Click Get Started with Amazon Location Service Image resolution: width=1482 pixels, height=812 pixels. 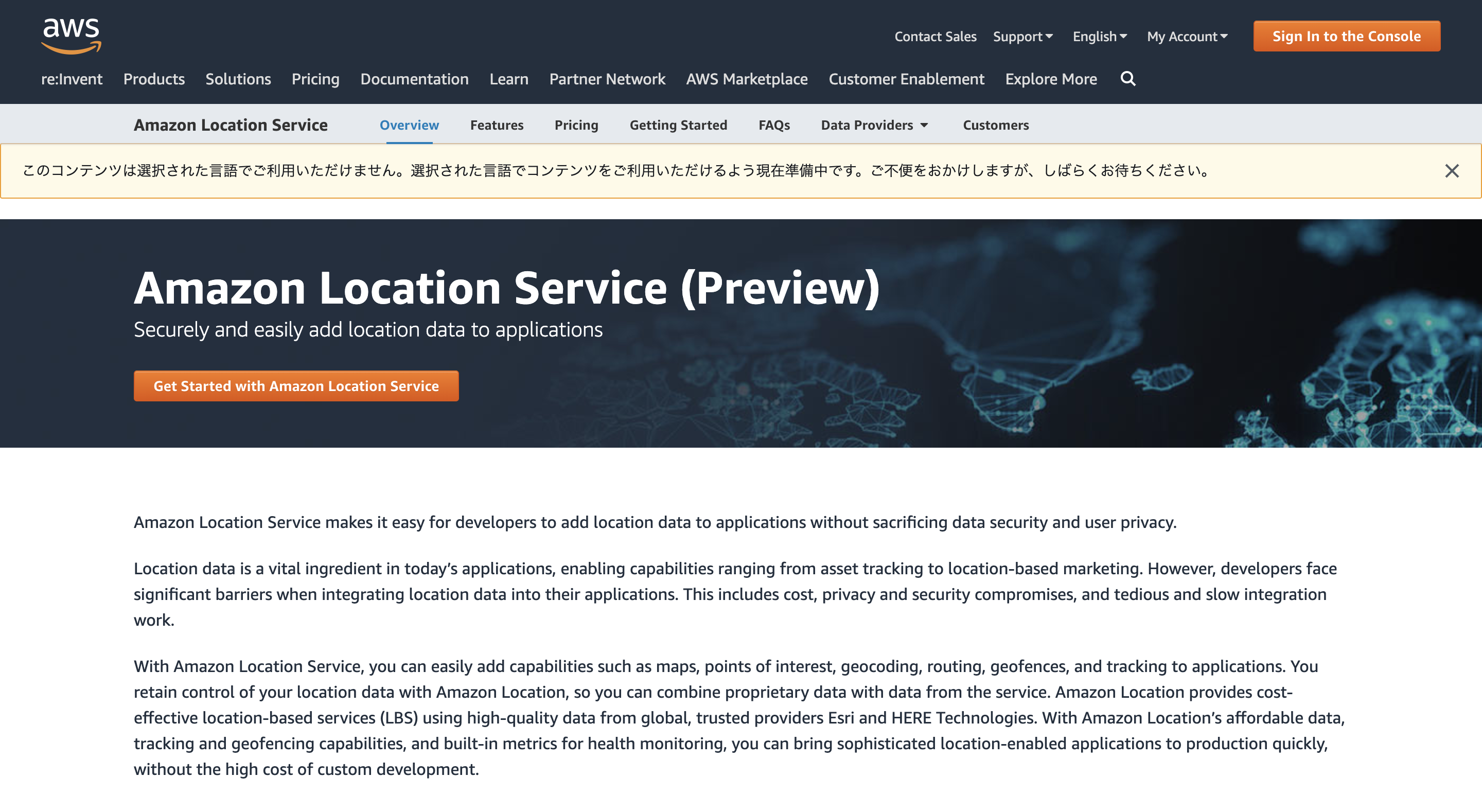(x=296, y=386)
